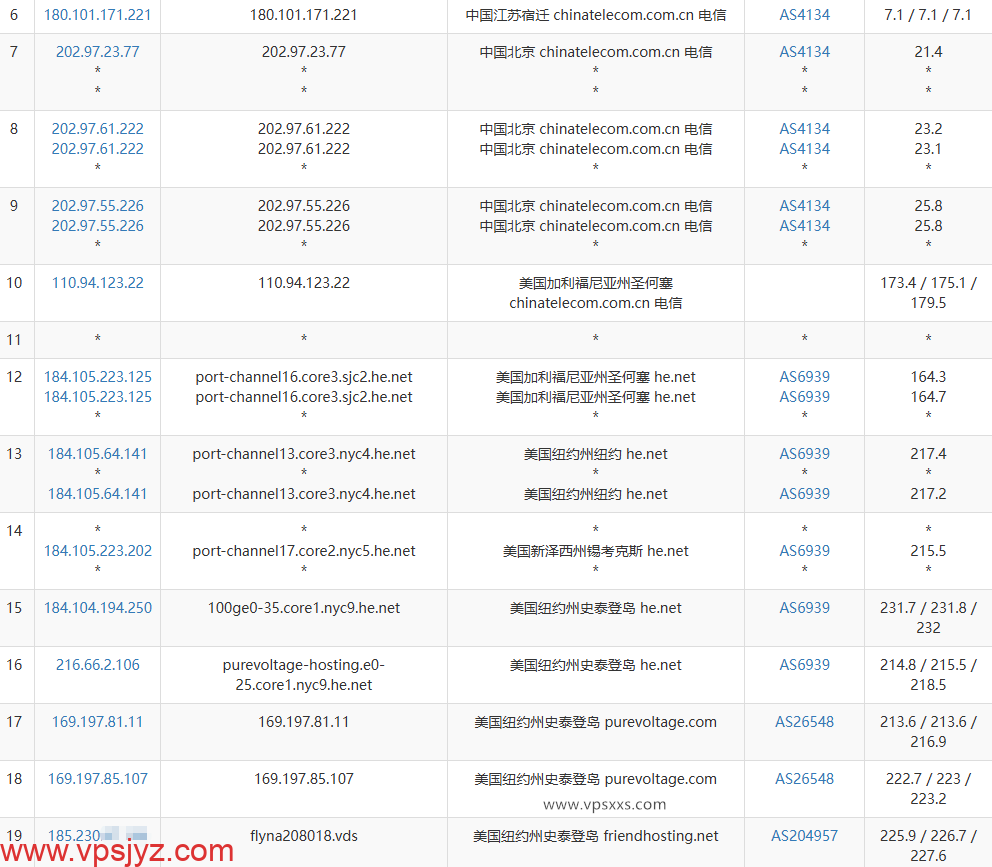Select hostname 100ge0-35.core1.nyc9.he.net
Viewport: 992px width, 867px height.
click(304, 608)
